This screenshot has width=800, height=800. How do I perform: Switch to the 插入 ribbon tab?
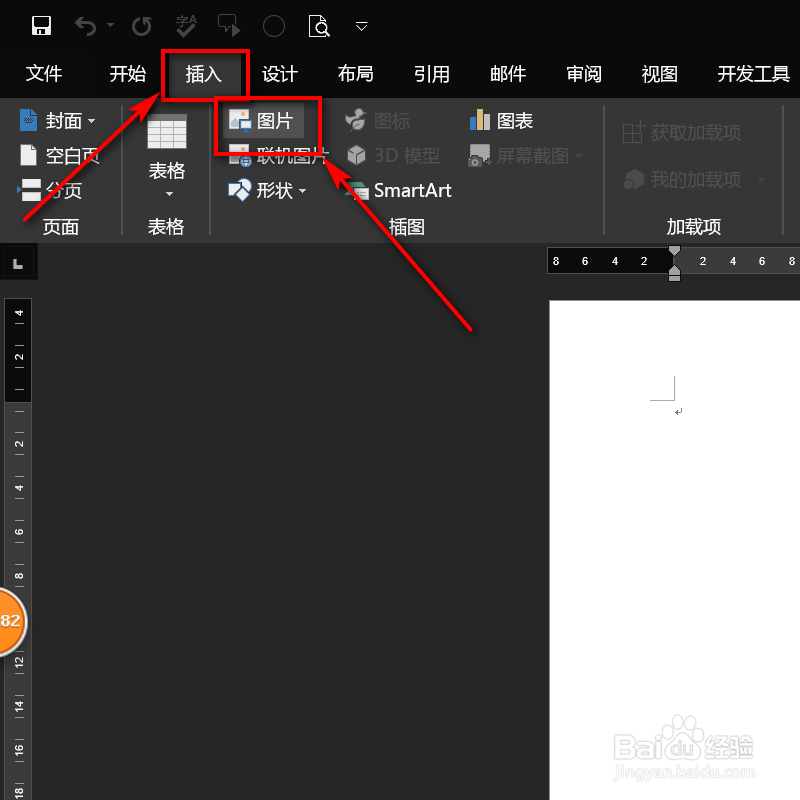click(204, 74)
